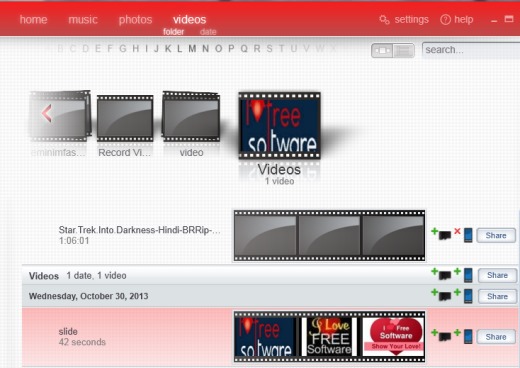The image size is (520, 368).
Task: Open settings gear in top bar
Action: point(384,20)
